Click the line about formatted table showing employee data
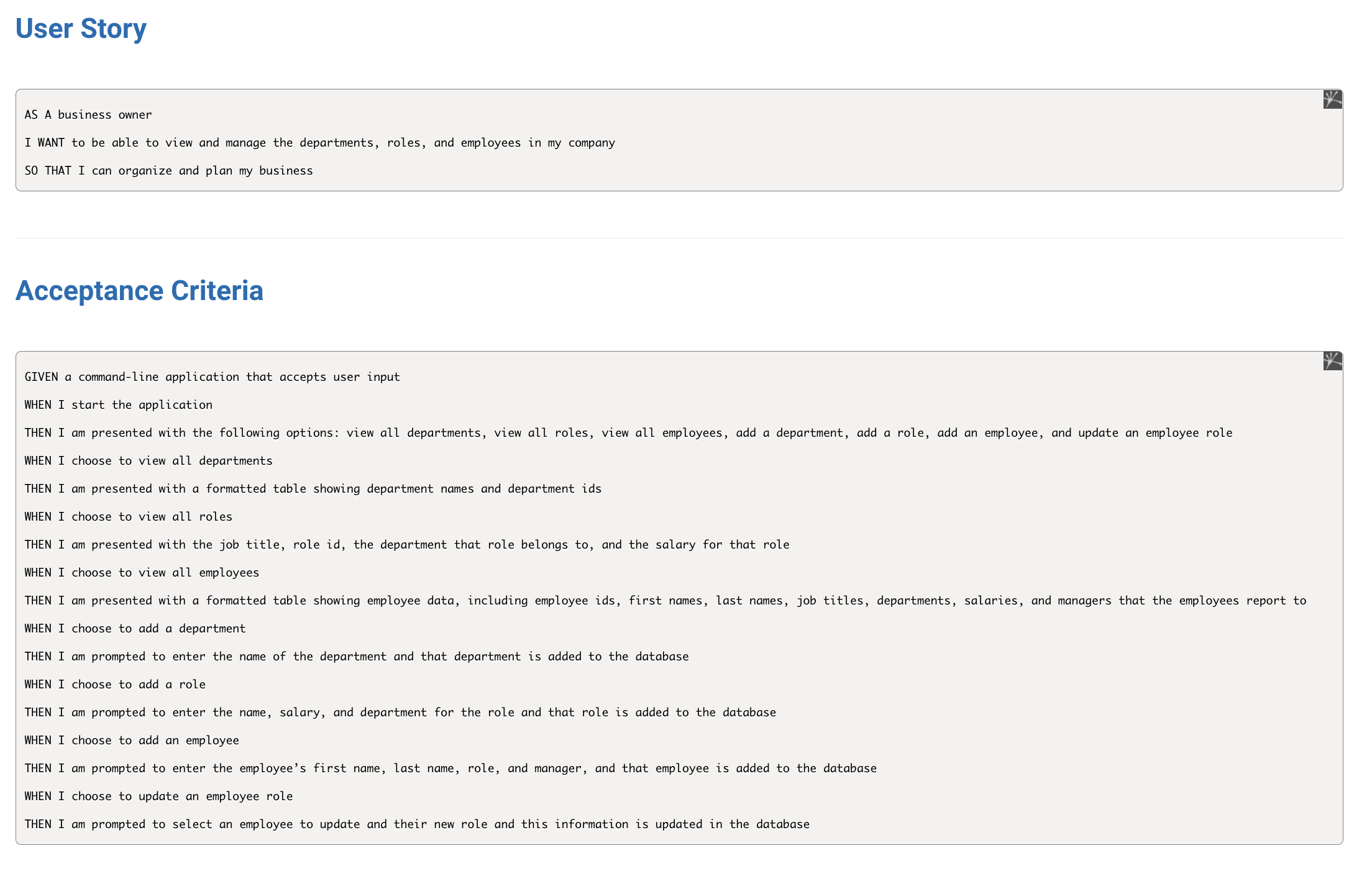1372x871 pixels. [665, 601]
